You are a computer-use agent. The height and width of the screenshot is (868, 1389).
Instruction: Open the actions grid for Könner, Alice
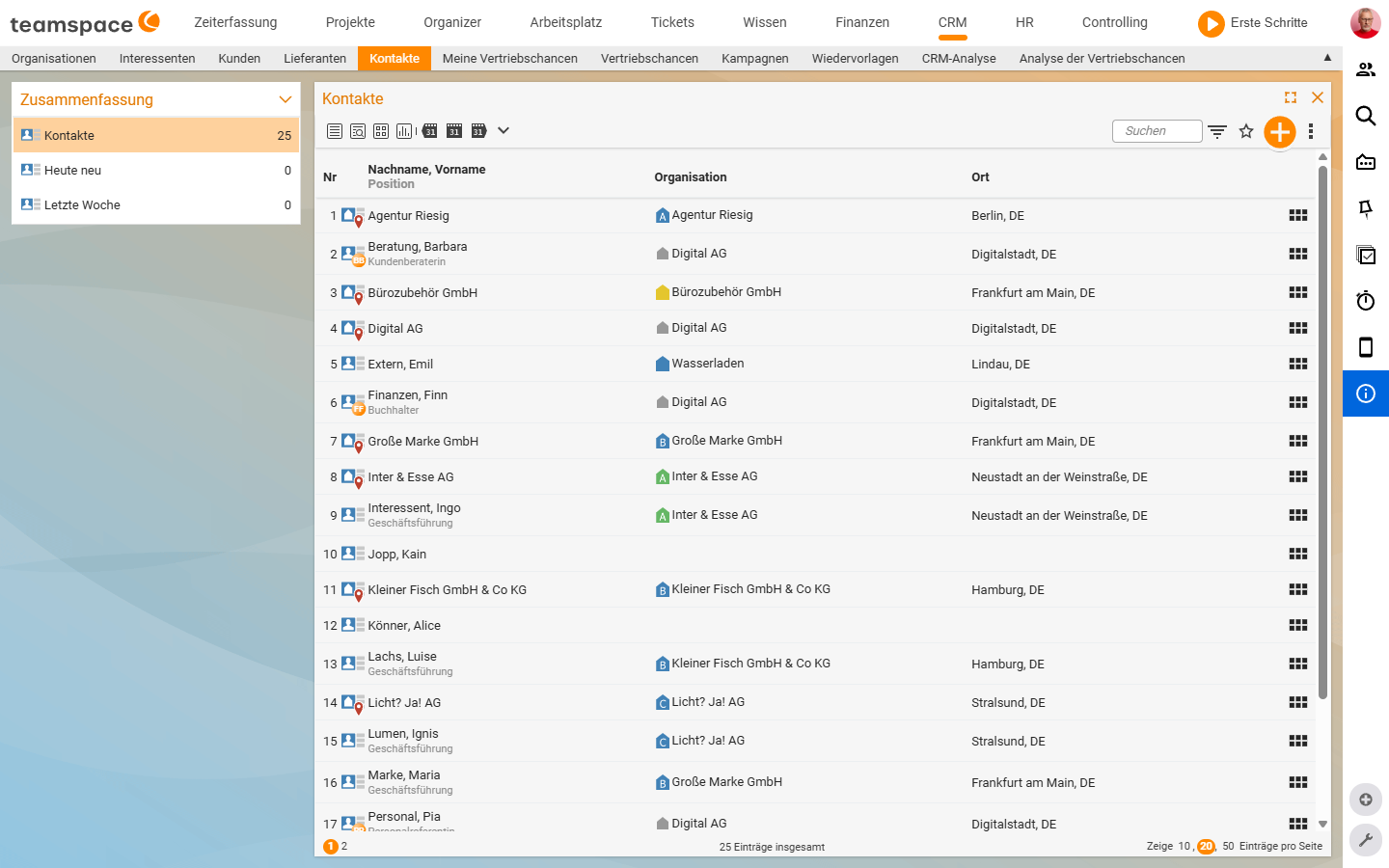(x=1298, y=625)
